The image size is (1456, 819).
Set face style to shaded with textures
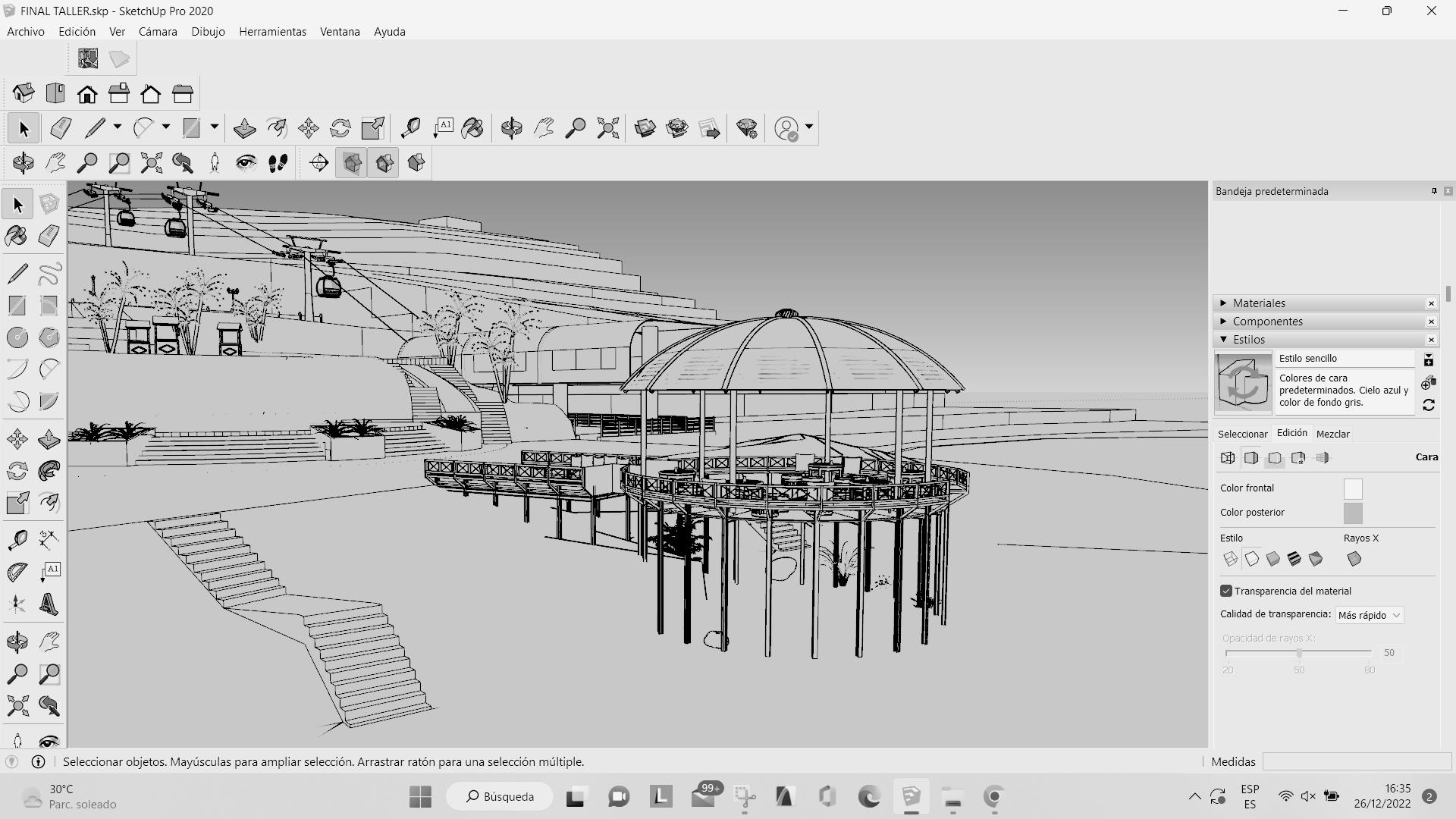click(x=1294, y=560)
